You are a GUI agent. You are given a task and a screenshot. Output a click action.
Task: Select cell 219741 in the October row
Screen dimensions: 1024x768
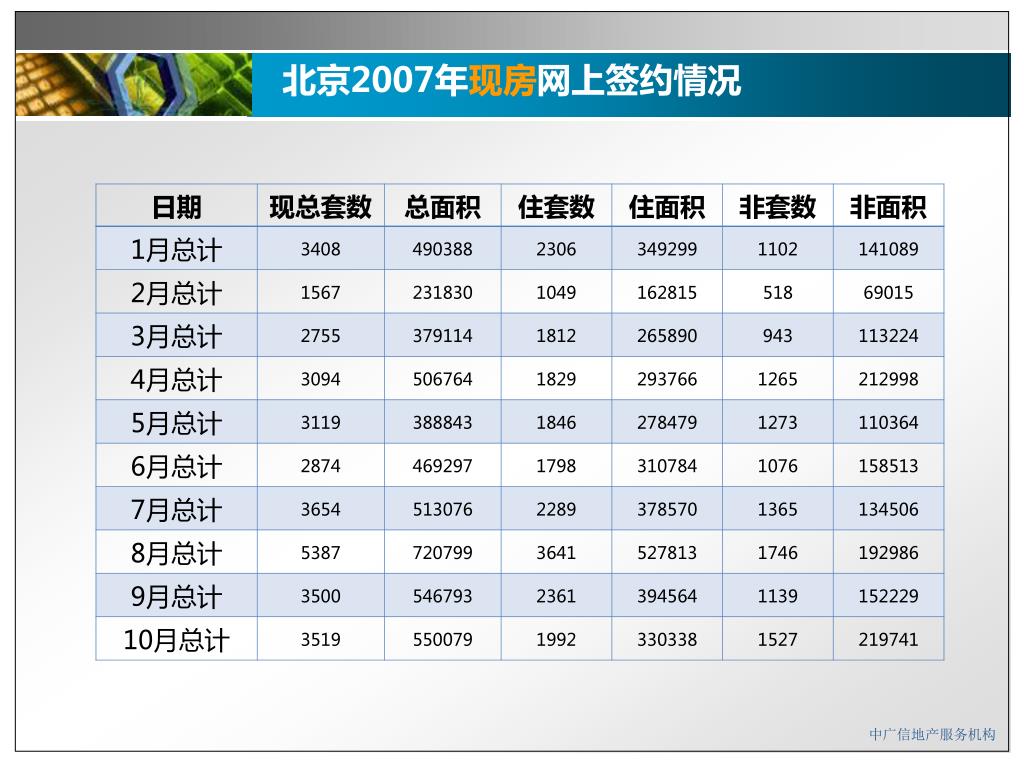(x=888, y=639)
